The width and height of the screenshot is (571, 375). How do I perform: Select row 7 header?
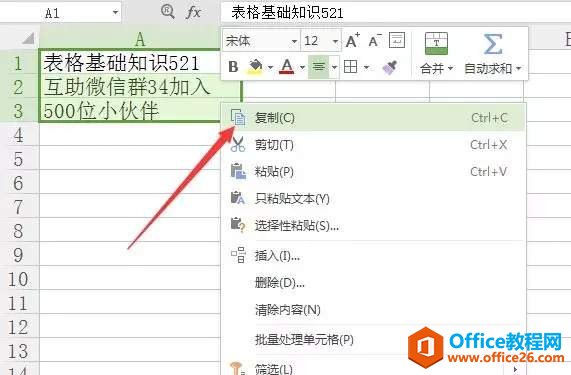click(x=19, y=207)
